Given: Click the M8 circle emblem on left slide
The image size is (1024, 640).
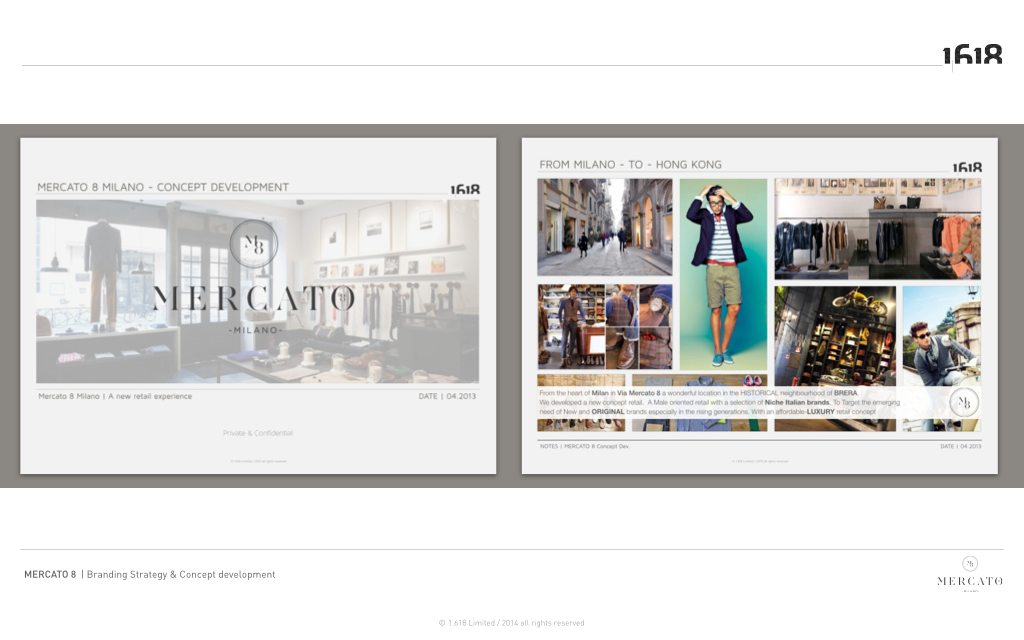Looking at the screenshot, I should (254, 244).
